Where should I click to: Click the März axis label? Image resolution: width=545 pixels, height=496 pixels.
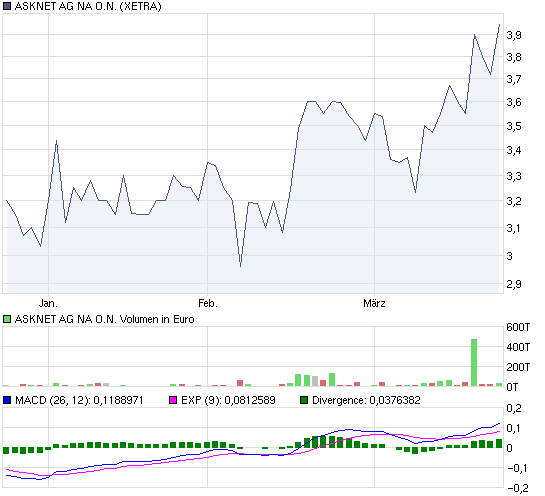pyautogui.click(x=374, y=303)
